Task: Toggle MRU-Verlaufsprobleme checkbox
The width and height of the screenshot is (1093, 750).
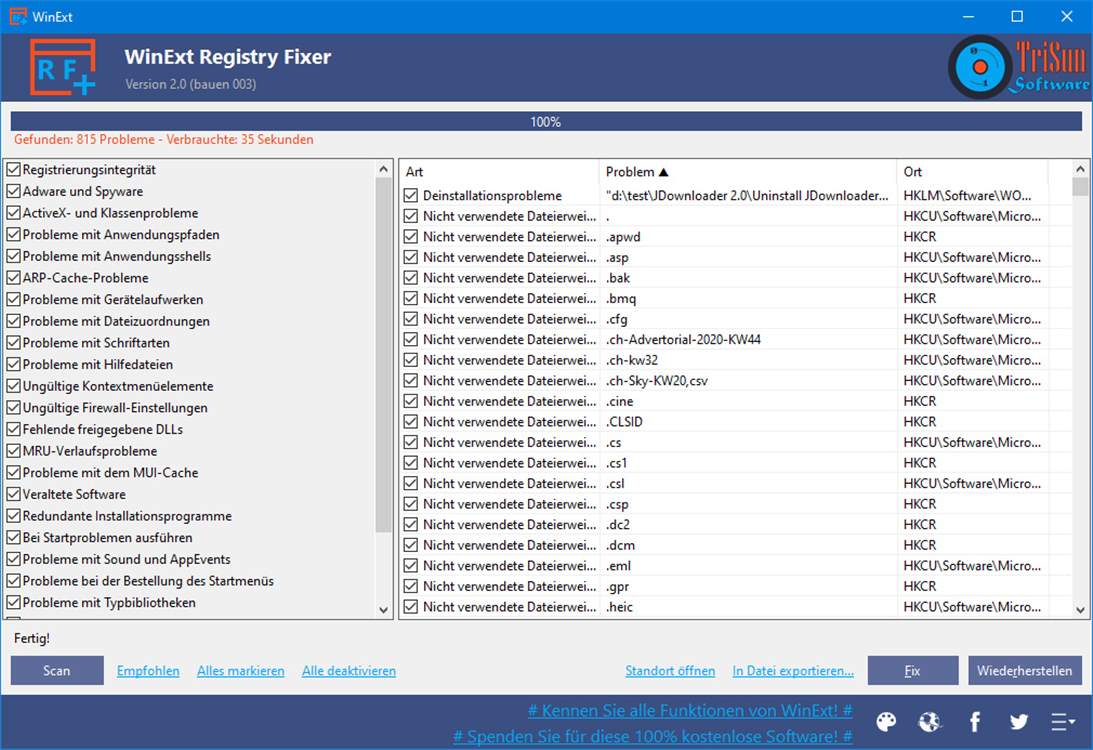Action: [13, 450]
